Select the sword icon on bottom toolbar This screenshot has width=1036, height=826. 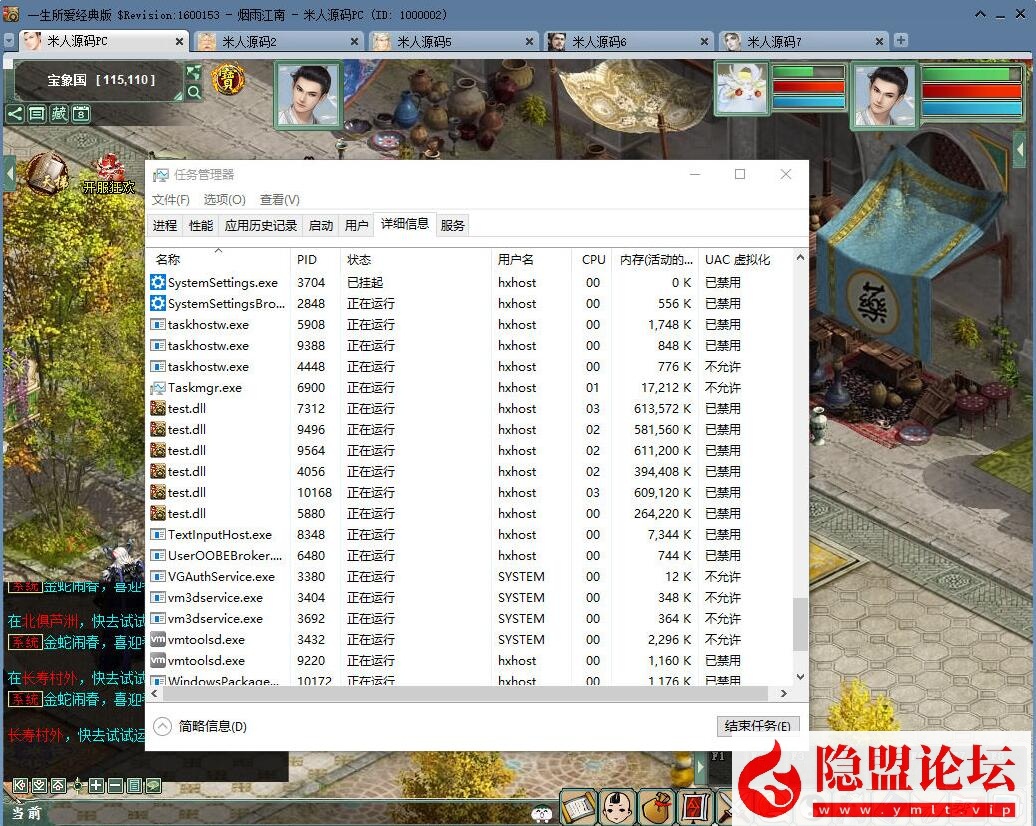pyautogui.click(x=725, y=808)
